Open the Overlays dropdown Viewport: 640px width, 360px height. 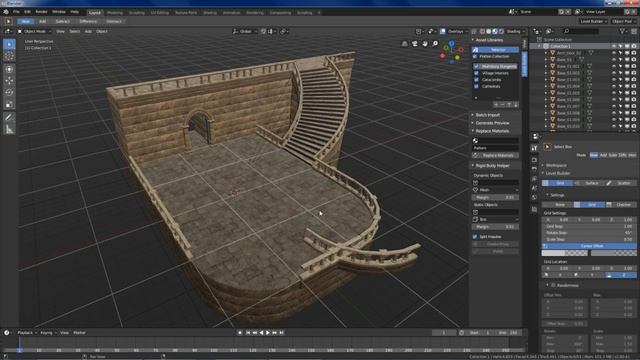point(458,31)
